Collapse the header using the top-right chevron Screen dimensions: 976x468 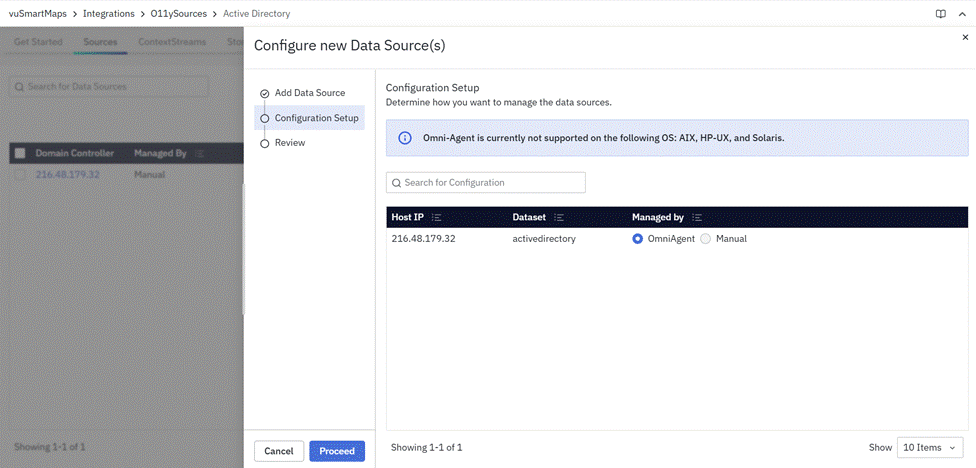tap(961, 14)
